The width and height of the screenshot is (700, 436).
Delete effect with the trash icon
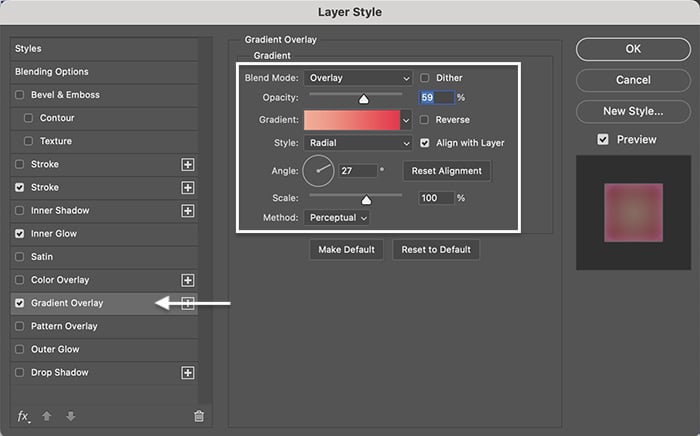click(x=199, y=416)
